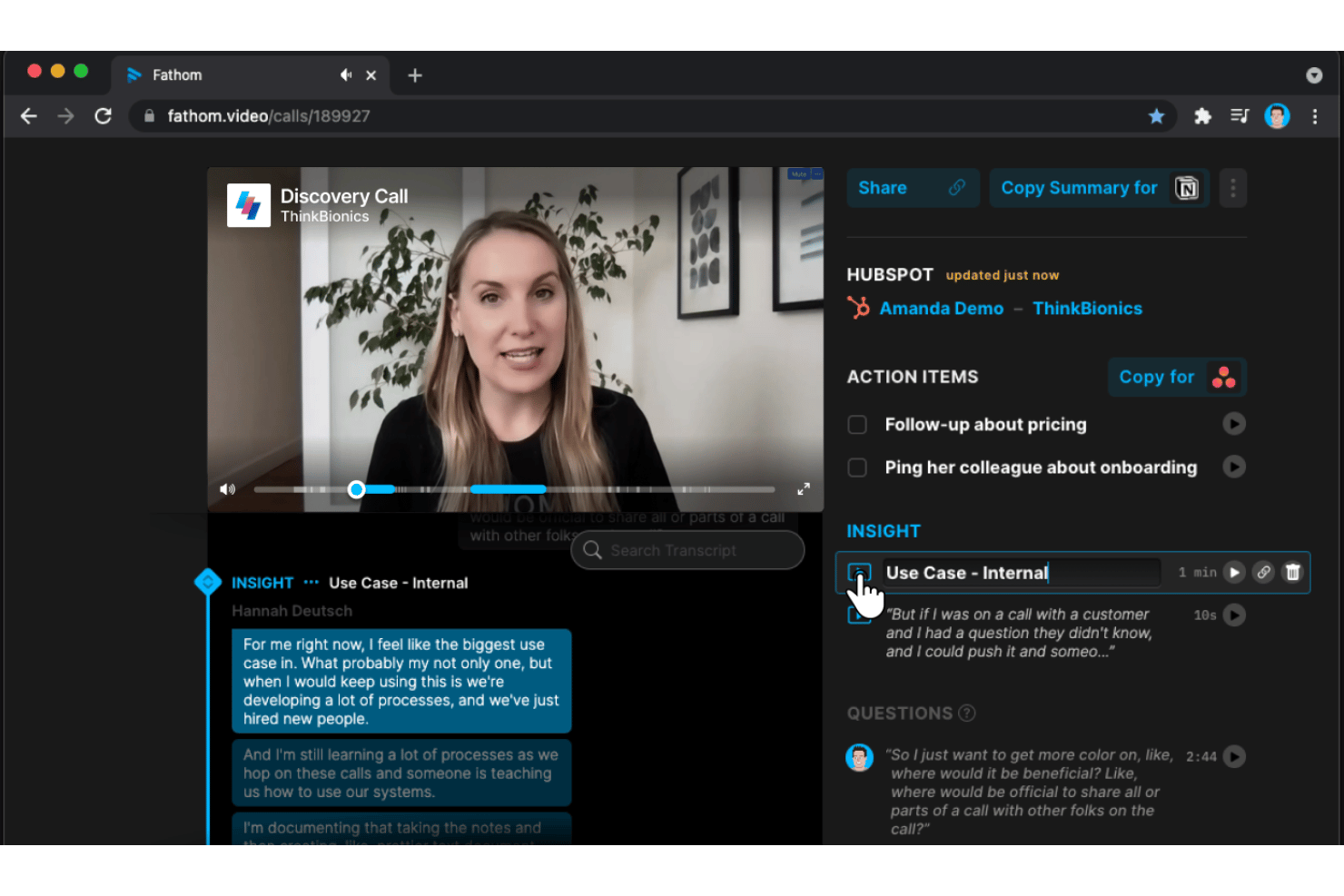Click the "So I just want" question text
Image resolution: width=1344 pixels, height=896 pixels.
pyautogui.click(x=1030, y=792)
